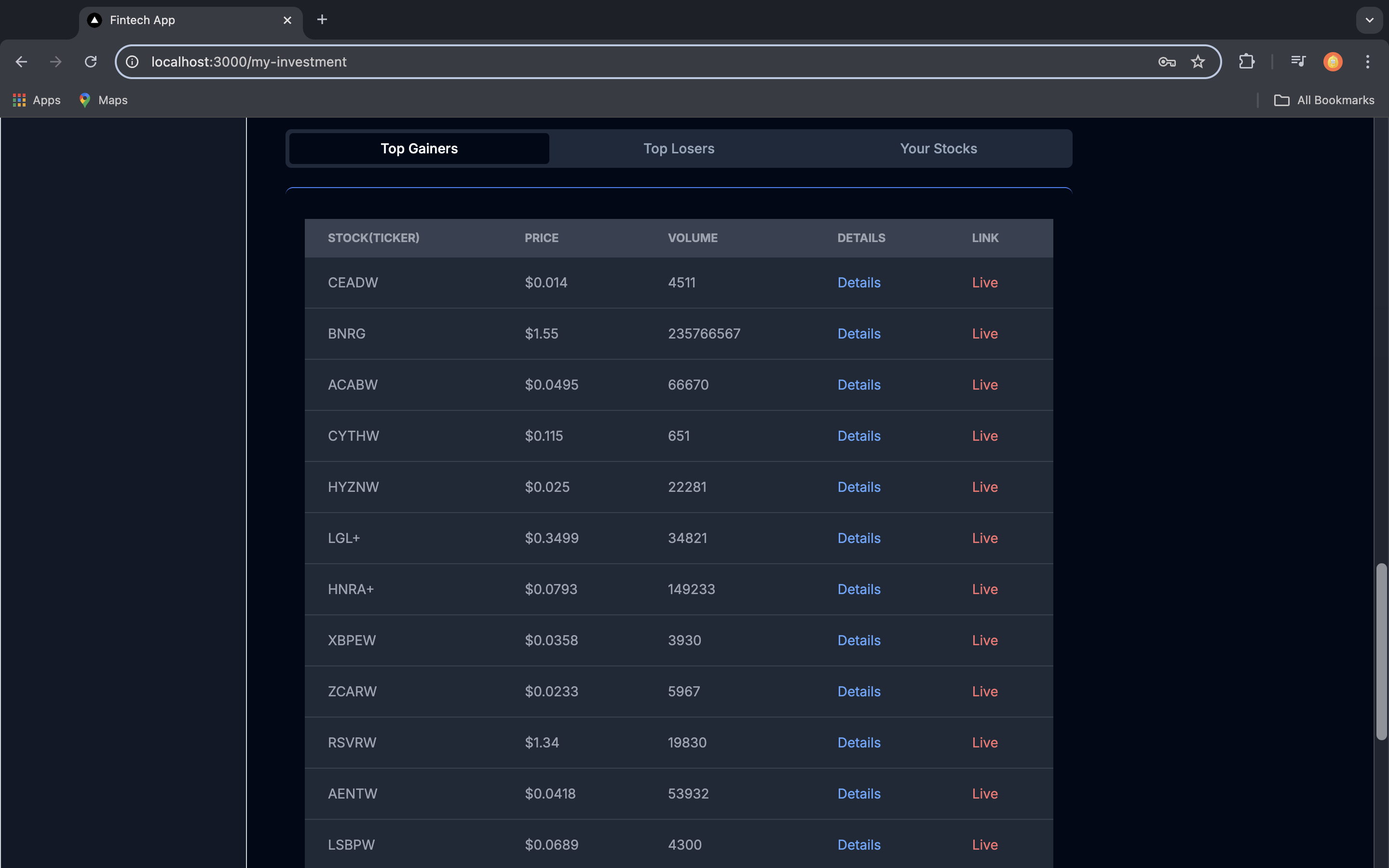Open the All Bookmarks folder
Image resolution: width=1389 pixels, height=868 pixels.
(1323, 100)
